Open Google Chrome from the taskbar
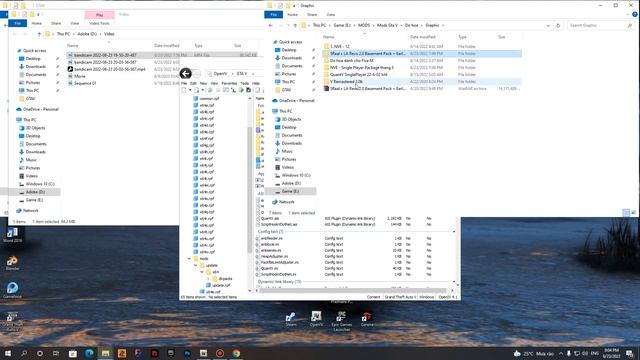The height and width of the screenshot is (360, 640). pos(236,353)
